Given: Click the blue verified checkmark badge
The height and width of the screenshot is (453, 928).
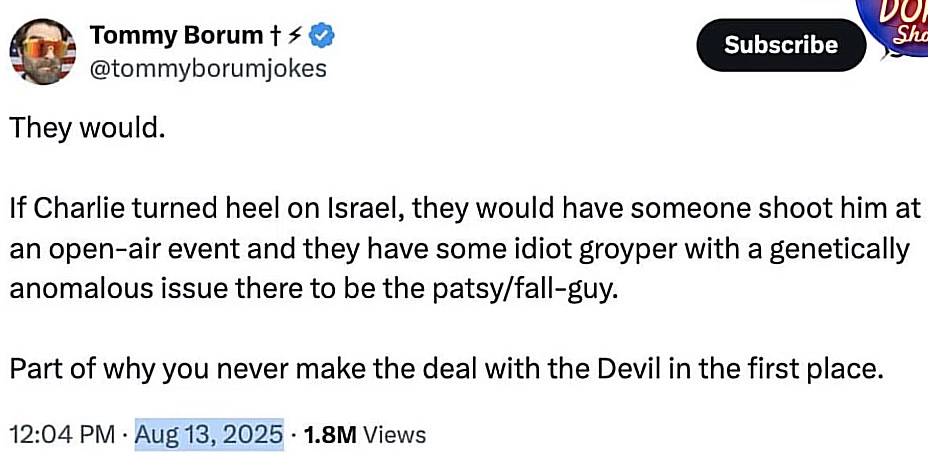Looking at the screenshot, I should 321,37.
